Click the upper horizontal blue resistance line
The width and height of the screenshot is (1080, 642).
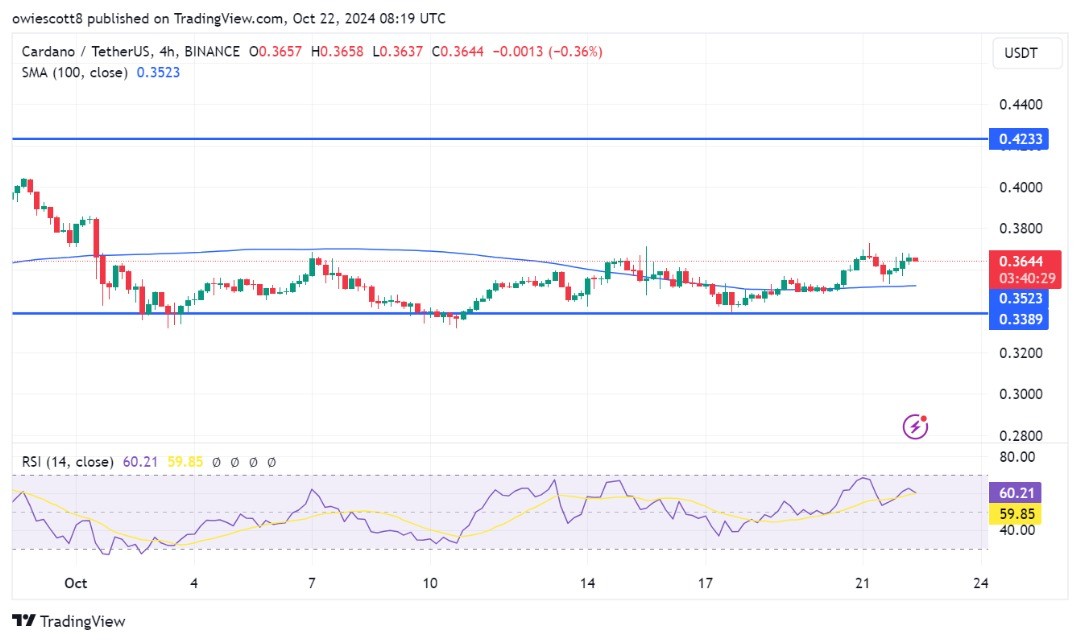500,139
